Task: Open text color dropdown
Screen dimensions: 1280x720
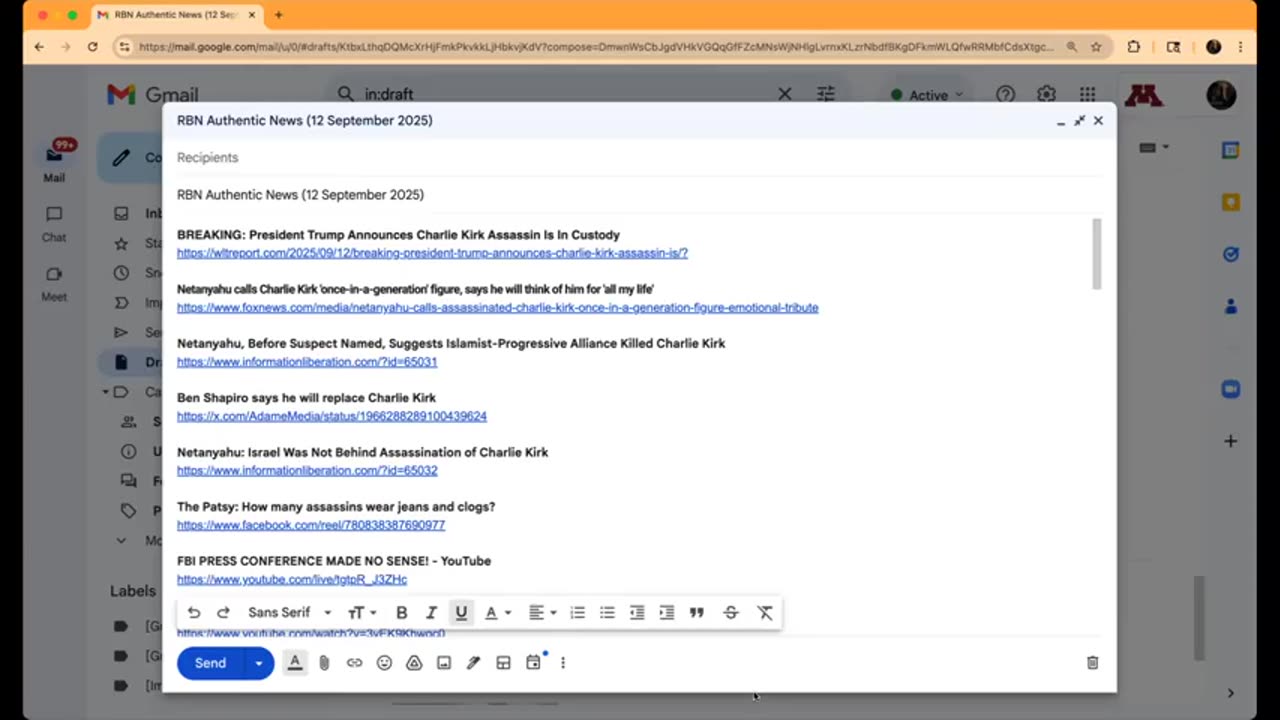Action: [497, 613]
